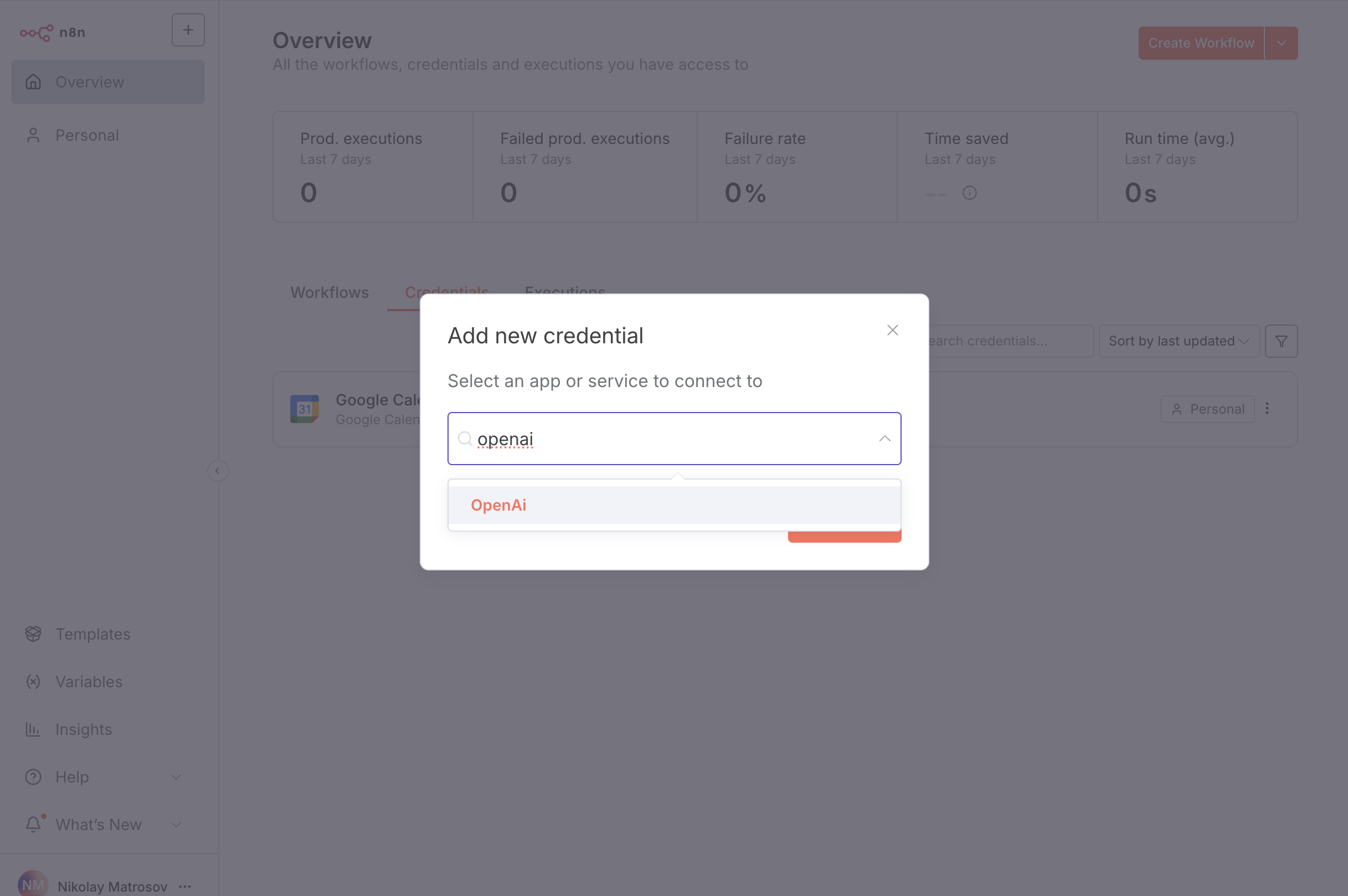
Task: Close the Add new credential dialog
Action: pyautogui.click(x=893, y=330)
